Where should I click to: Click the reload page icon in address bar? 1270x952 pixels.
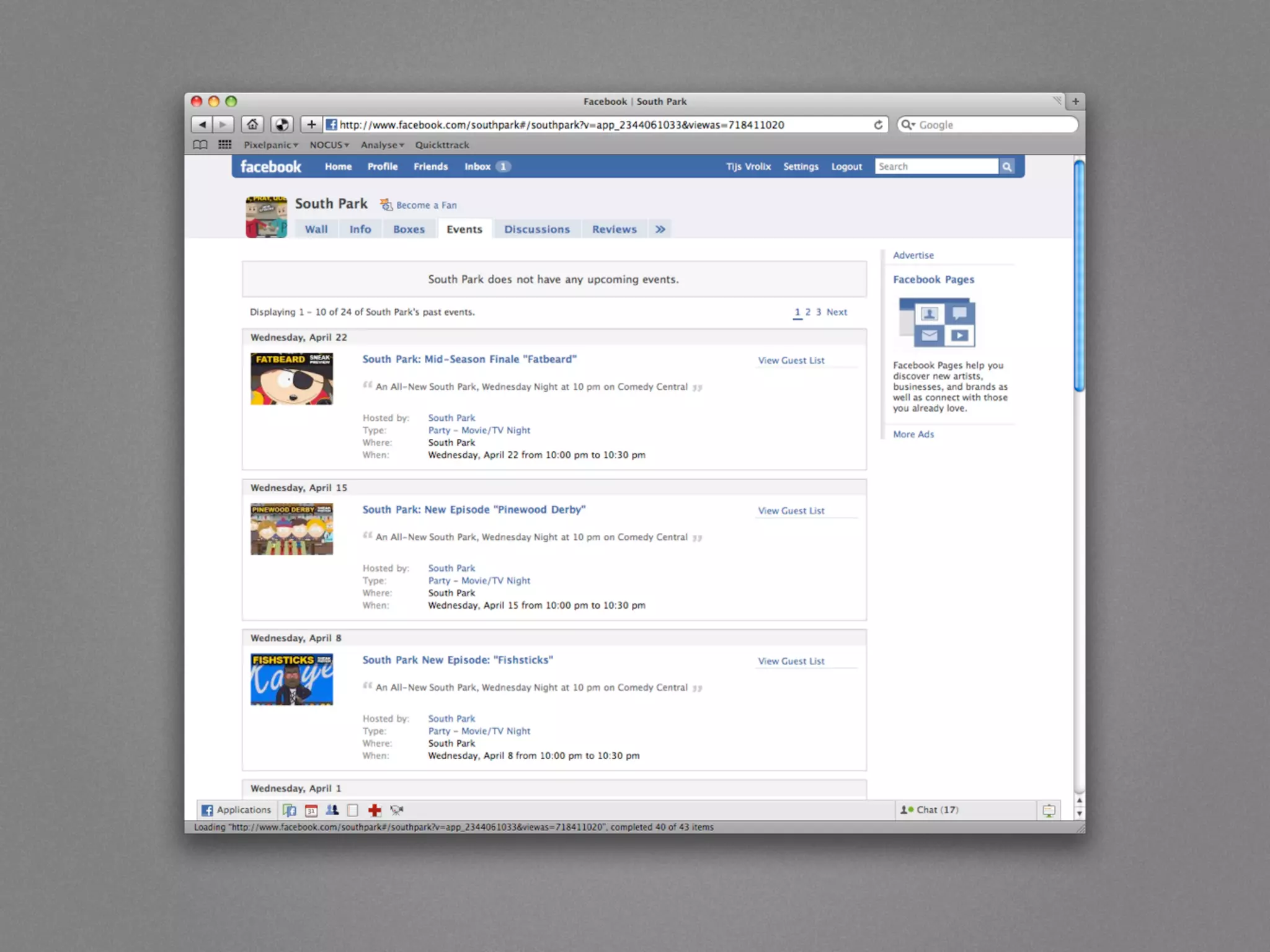[878, 125]
